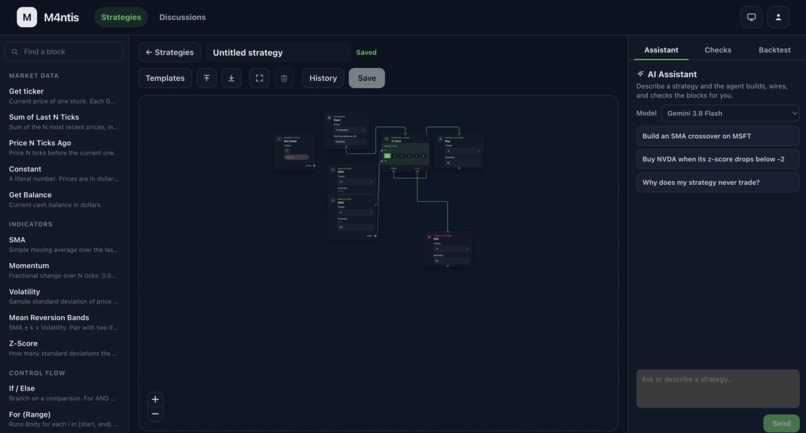The image size is (806, 433).
Task: Zoom out the canvas with minus icon
Action: 155,414
